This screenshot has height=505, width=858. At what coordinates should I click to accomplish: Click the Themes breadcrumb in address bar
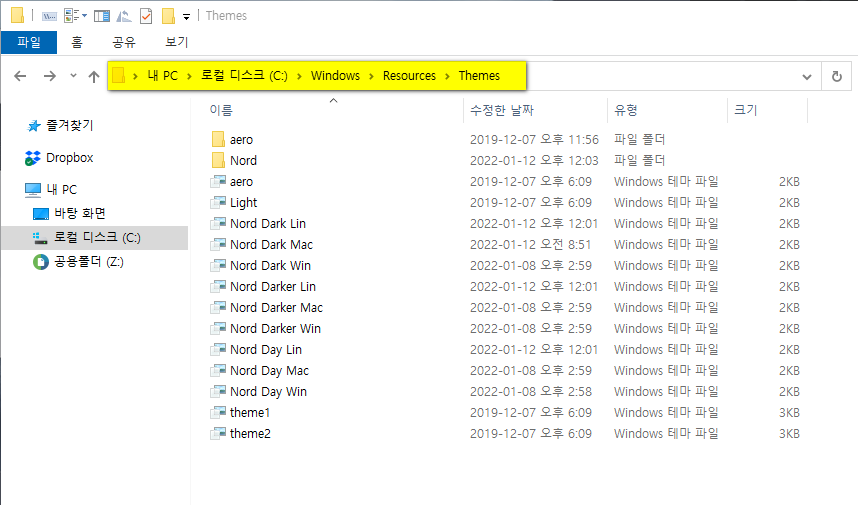479,76
